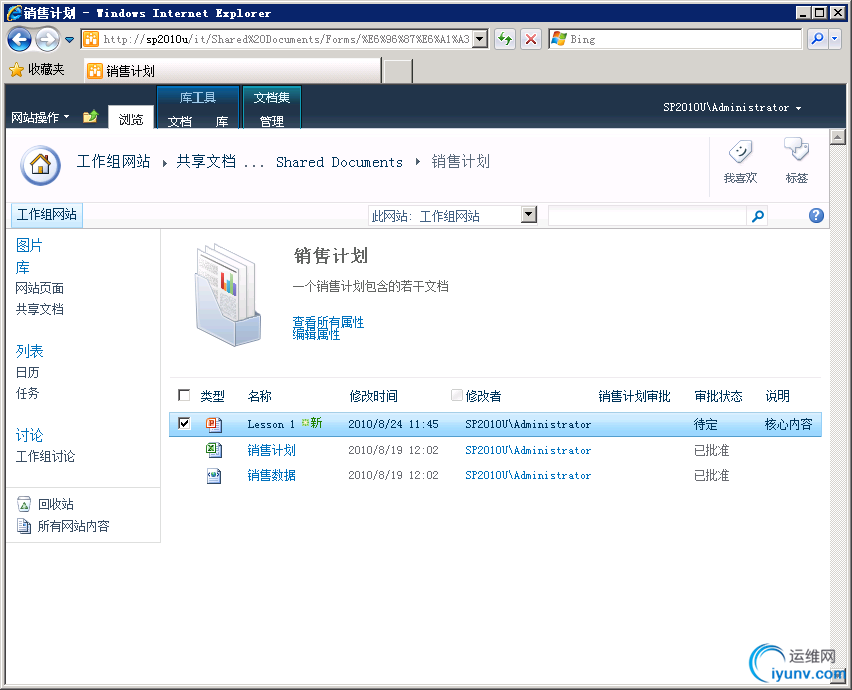Open 任务 in the left navigation
This screenshot has width=852, height=690.
pyautogui.click(x=27, y=393)
